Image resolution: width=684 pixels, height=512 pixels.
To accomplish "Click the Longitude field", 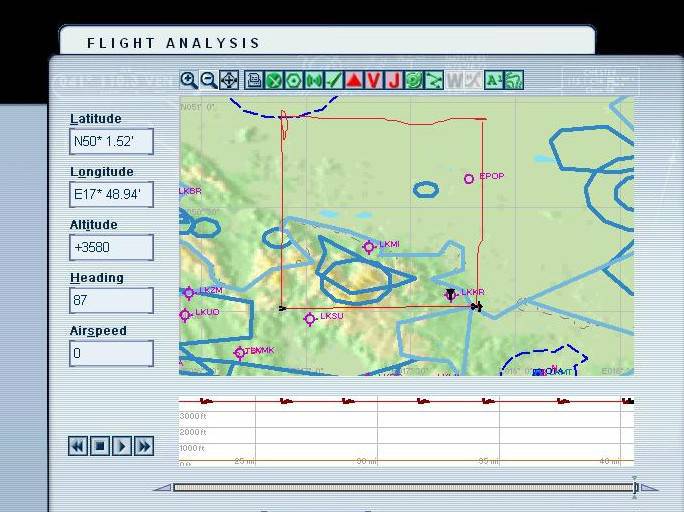I will click(112, 194).
